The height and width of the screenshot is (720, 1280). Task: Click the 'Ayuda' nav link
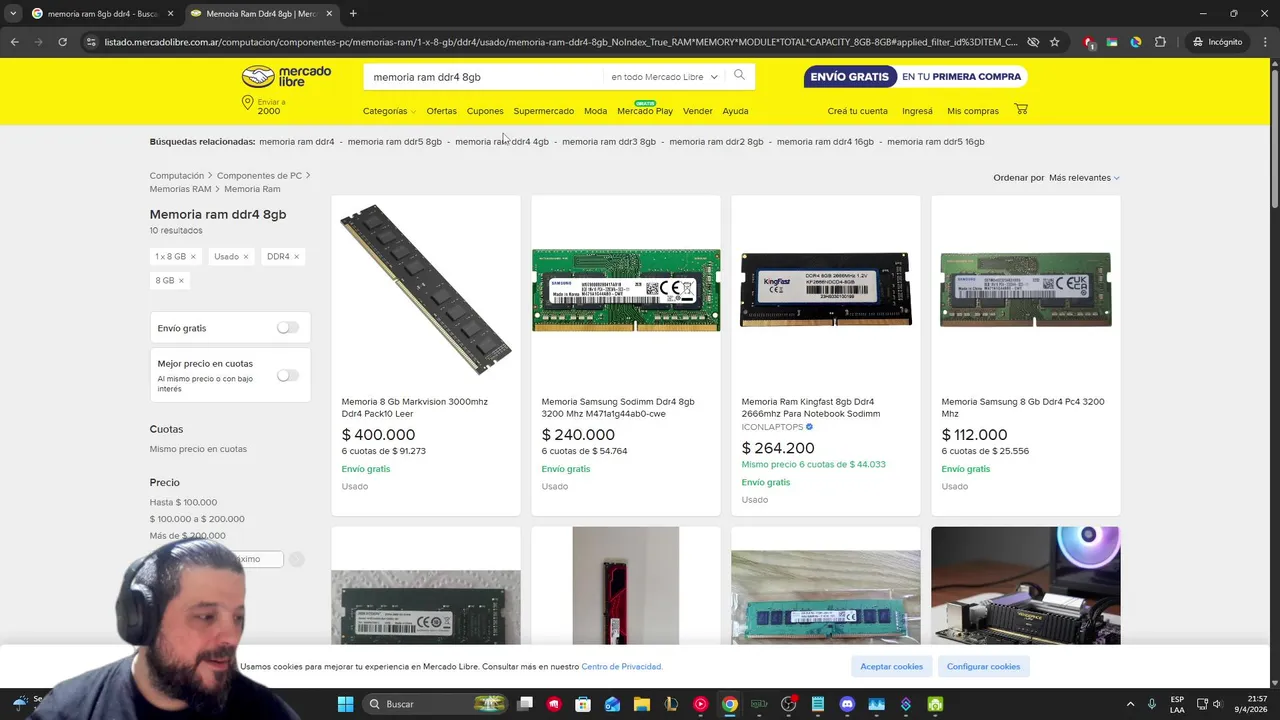[x=735, y=111]
